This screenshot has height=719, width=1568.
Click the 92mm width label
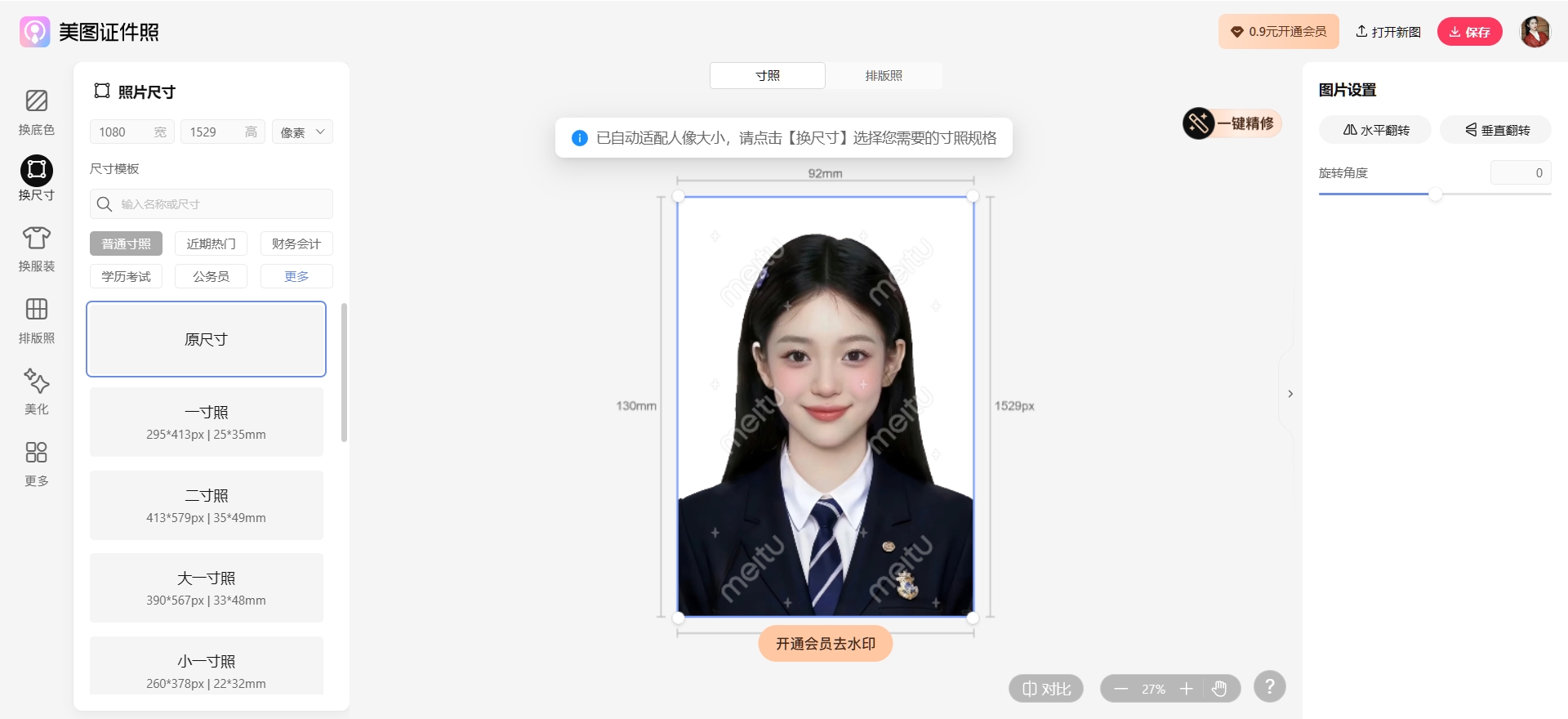(825, 173)
